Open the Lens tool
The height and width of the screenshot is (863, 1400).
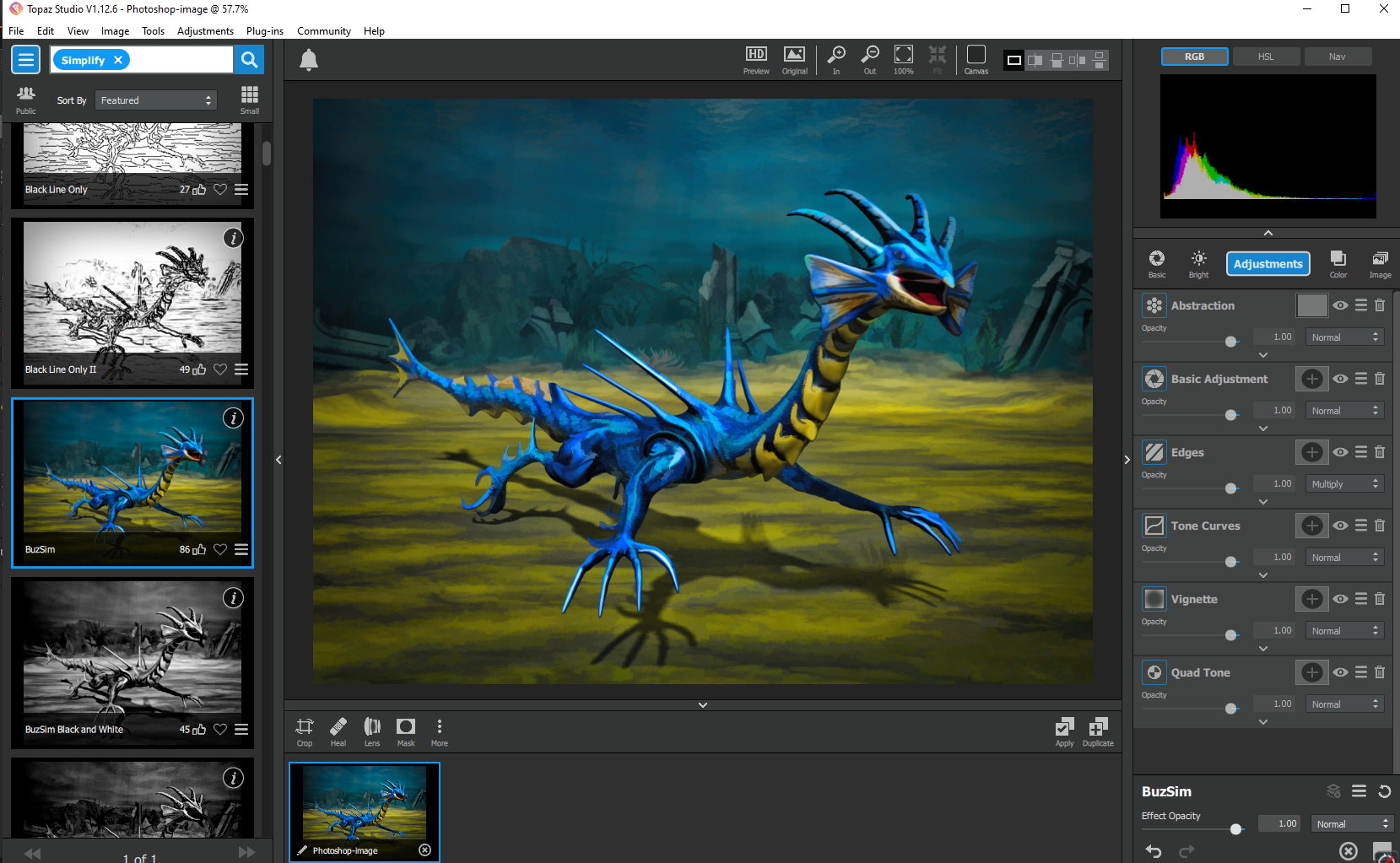coord(372,731)
